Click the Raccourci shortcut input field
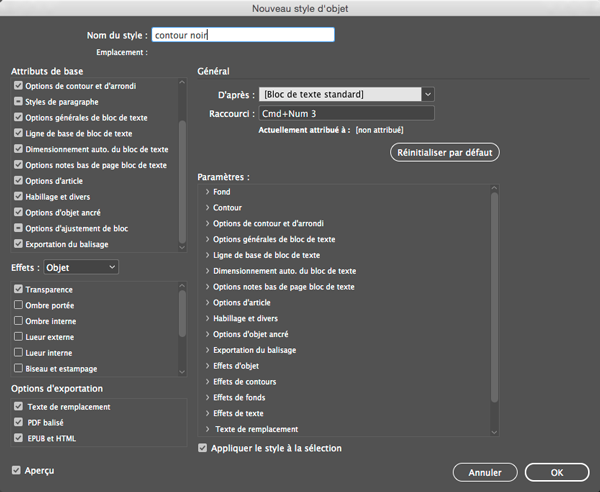 point(346,114)
